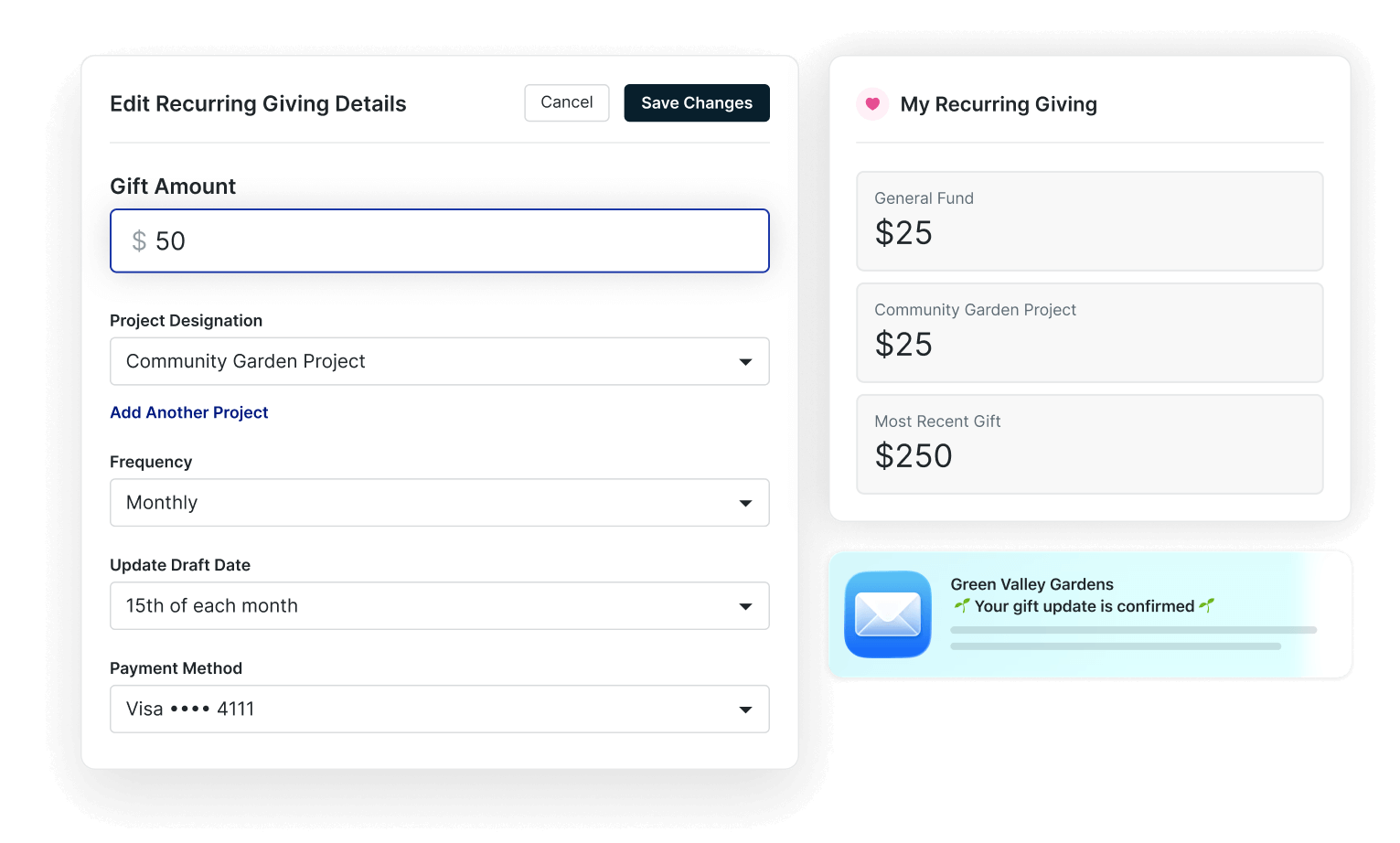
Task: Click the Visa 4111 payment selection
Action: [x=190, y=710]
